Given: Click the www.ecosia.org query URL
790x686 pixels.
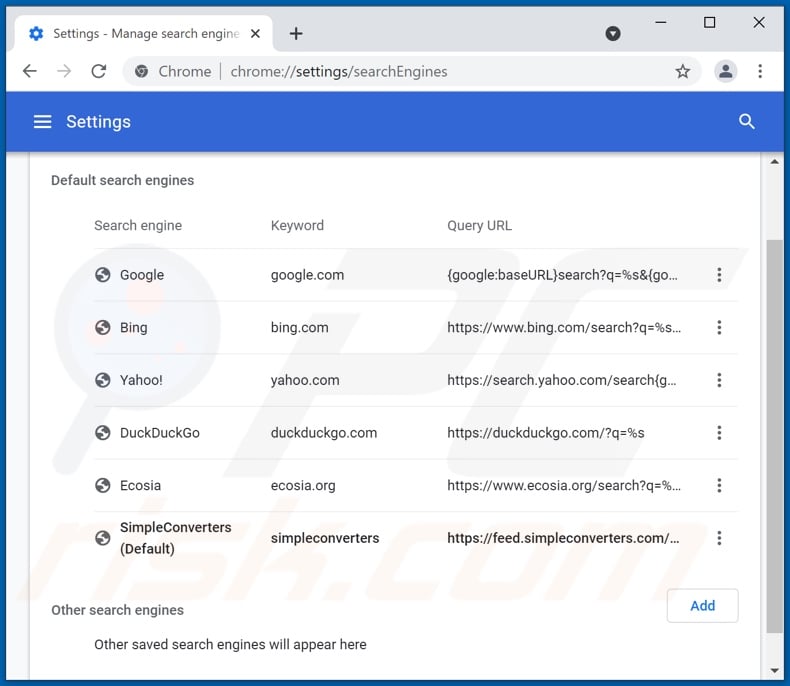Looking at the screenshot, I should point(564,486).
